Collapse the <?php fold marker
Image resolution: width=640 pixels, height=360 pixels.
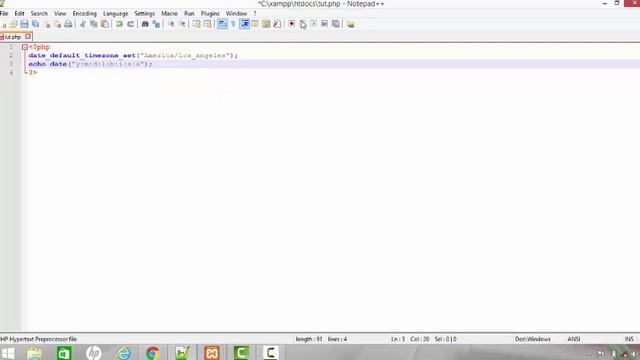pyautogui.click(x=25, y=47)
